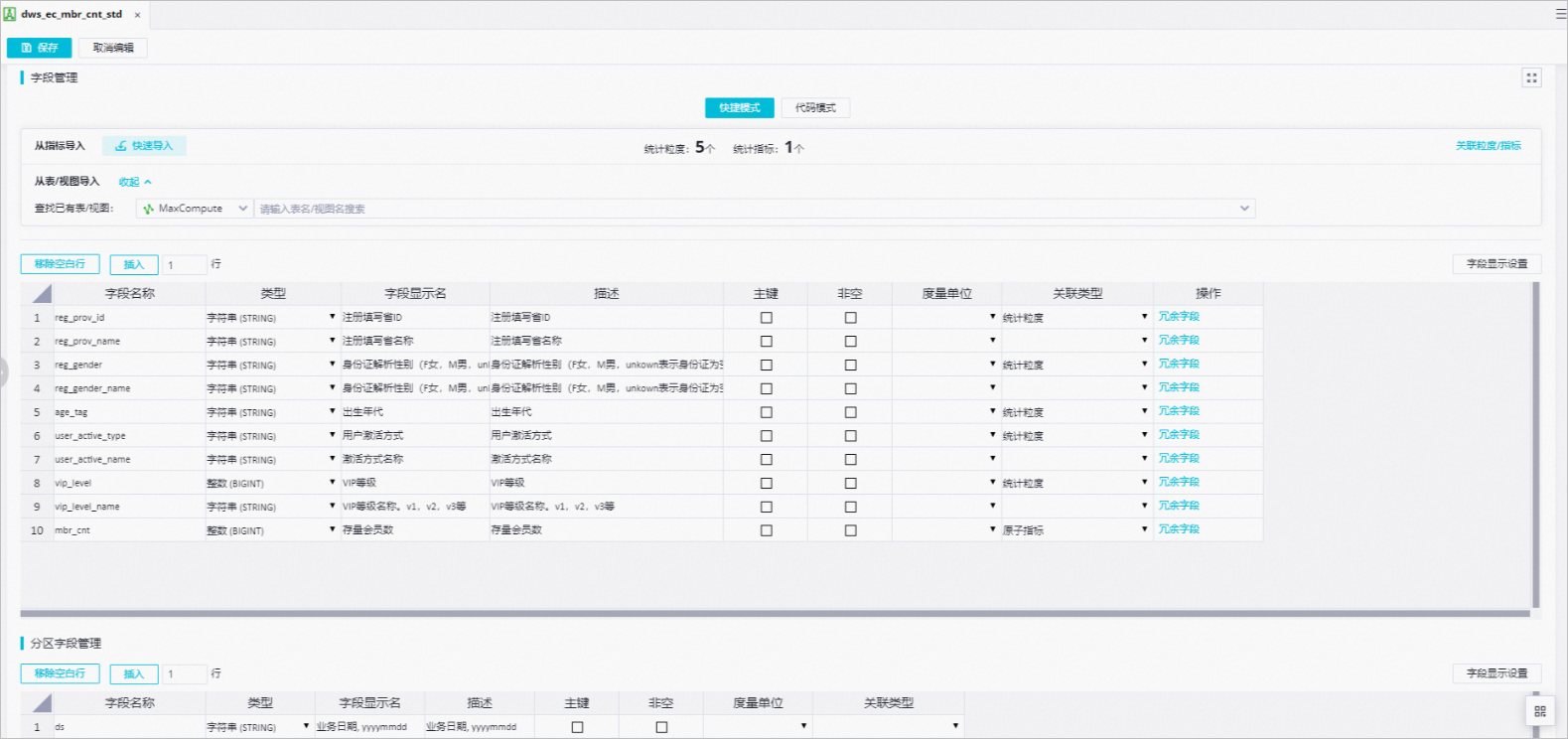Open 度量单位 dropdown for age_tag row
The width and height of the screenshot is (1568, 739).
(x=992, y=411)
